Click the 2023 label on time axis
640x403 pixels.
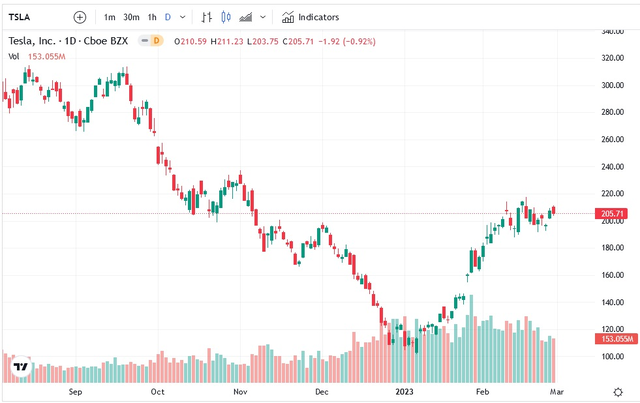[x=404, y=392]
